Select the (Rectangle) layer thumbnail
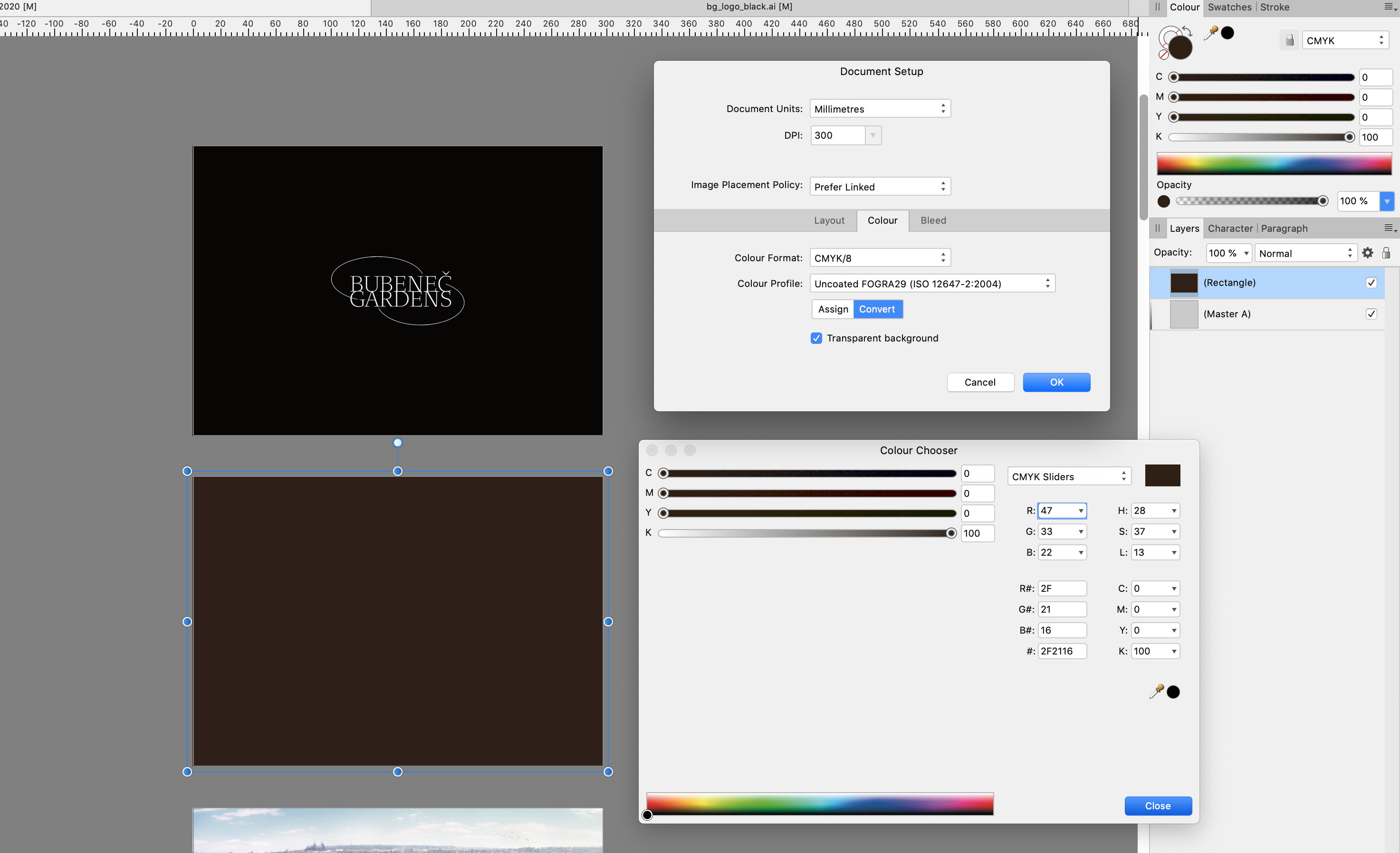 coord(1184,283)
